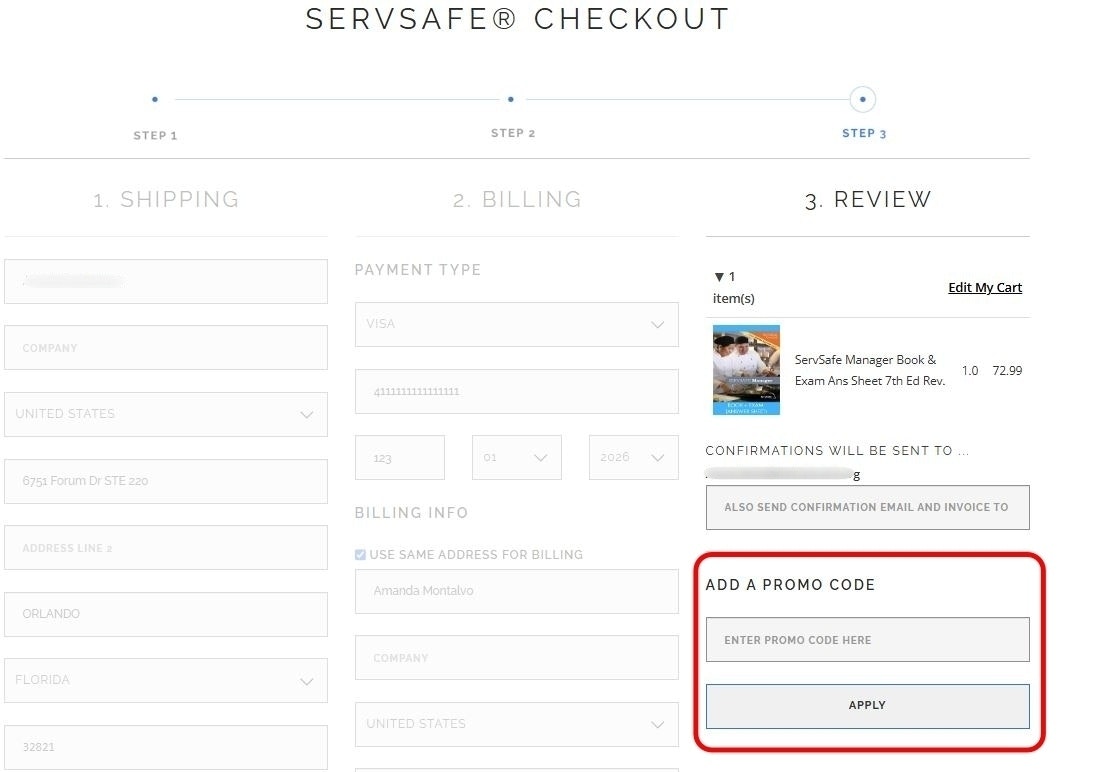Click the CVV field showing 123

(x=399, y=458)
